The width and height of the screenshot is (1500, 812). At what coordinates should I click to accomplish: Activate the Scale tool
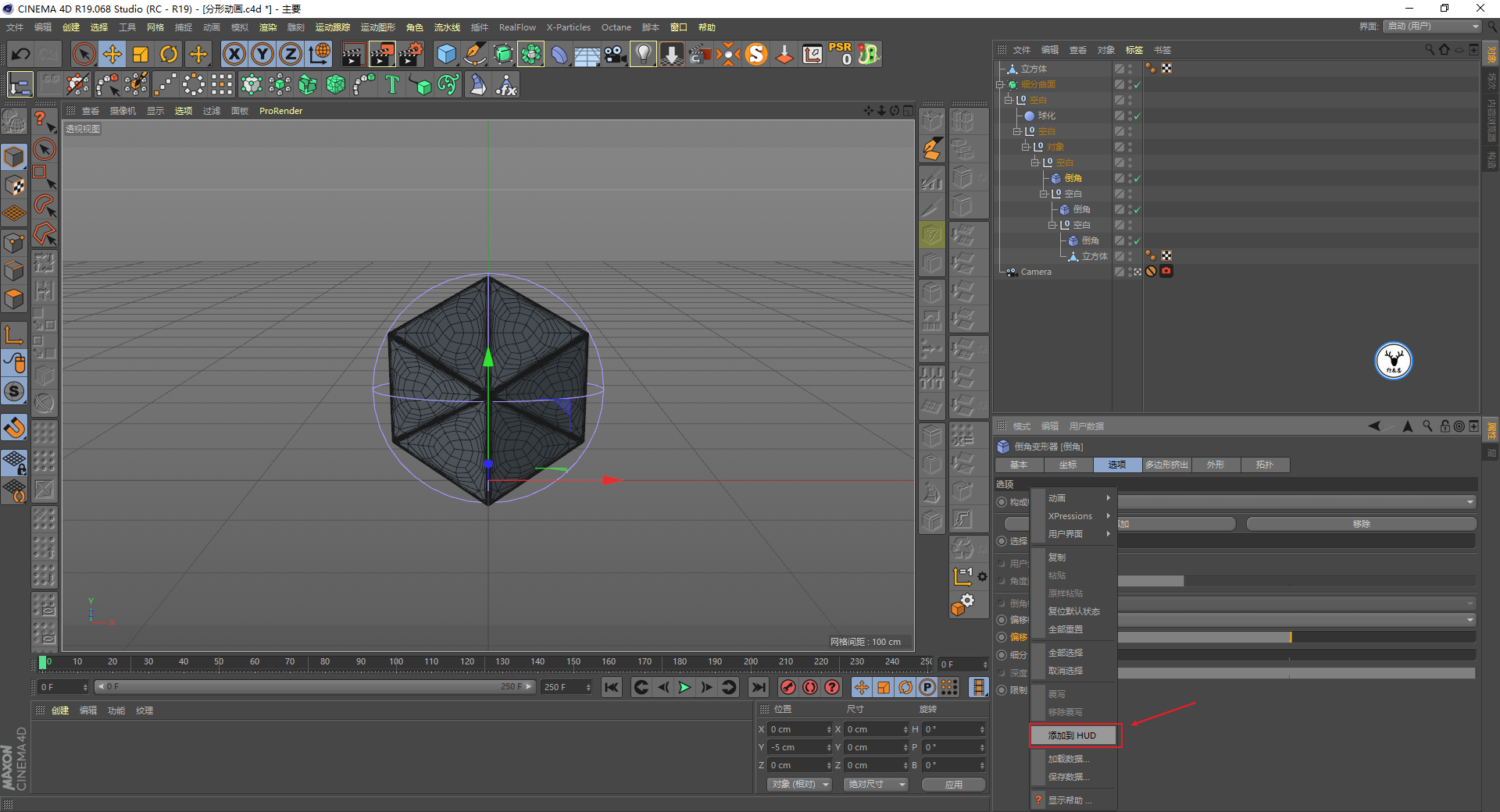tap(141, 54)
